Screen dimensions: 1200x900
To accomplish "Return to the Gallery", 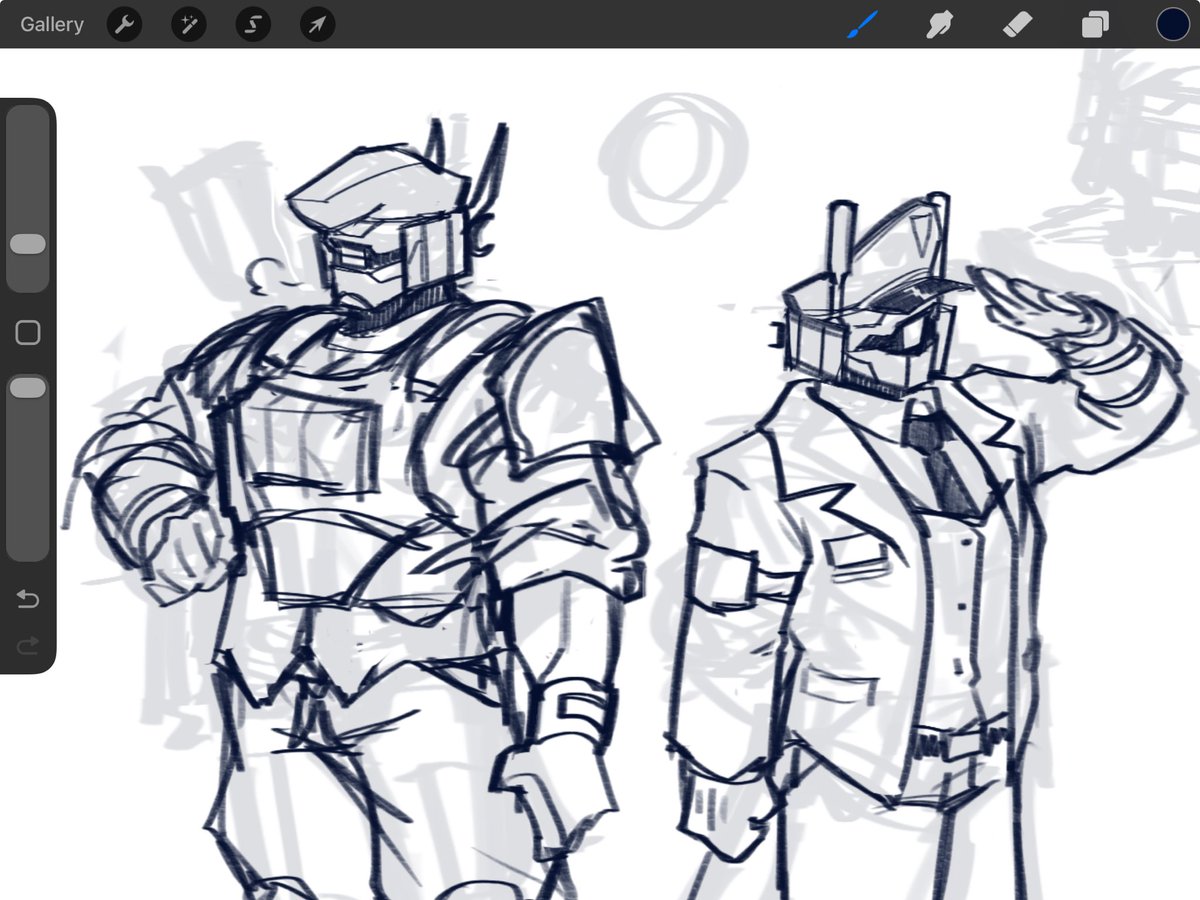I will click(x=52, y=24).
